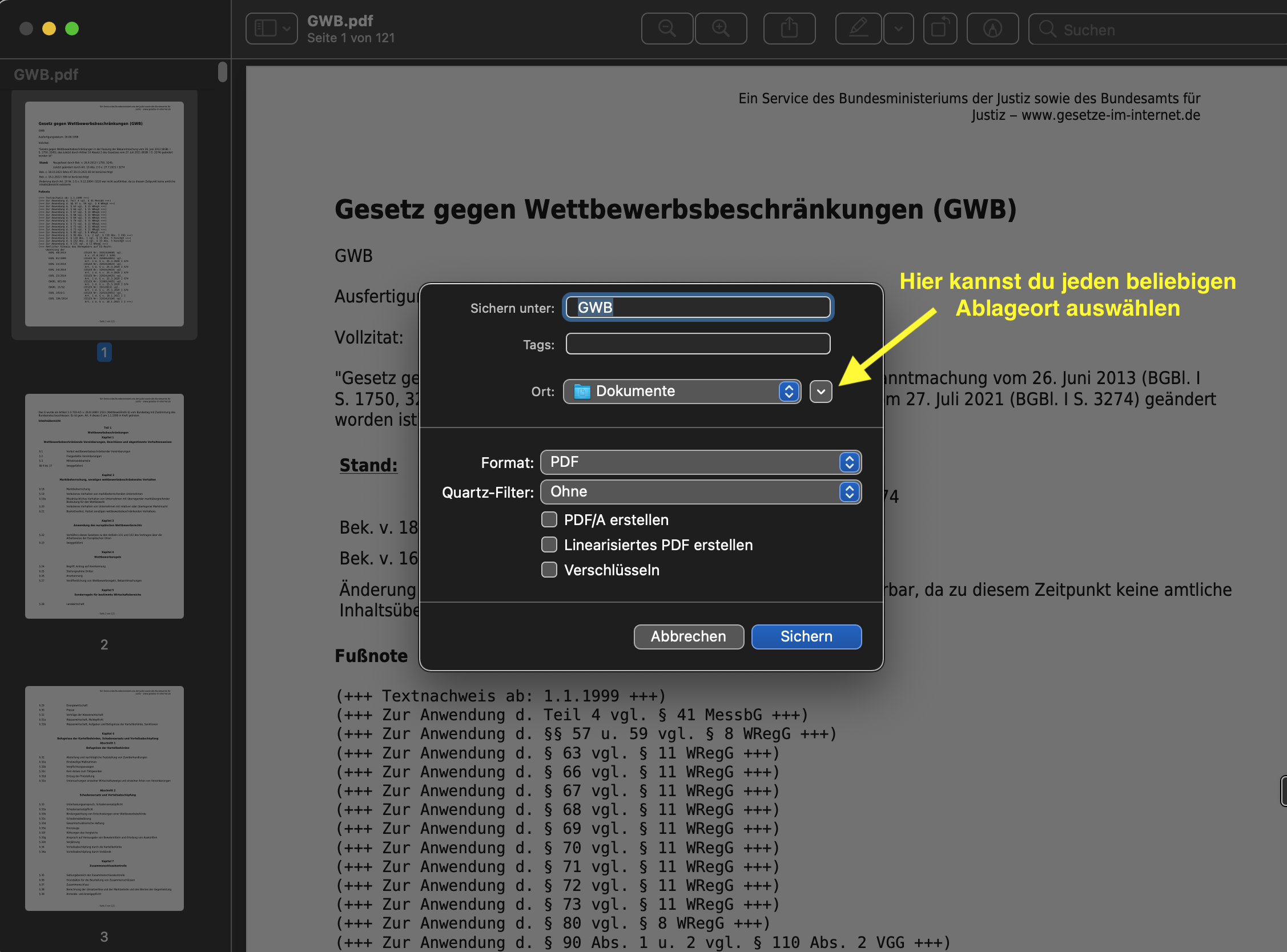The width and height of the screenshot is (1287, 952).
Task: Click the rotate page icon
Action: coord(939,28)
